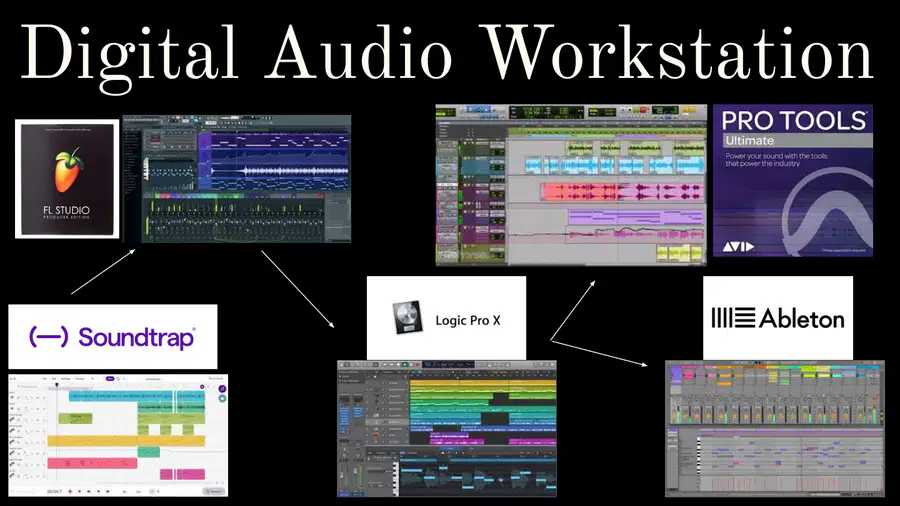Screen dimensions: 900x506
Task: Click the purple round icon in Soundtrap's right sidebar
Action: tap(222, 388)
